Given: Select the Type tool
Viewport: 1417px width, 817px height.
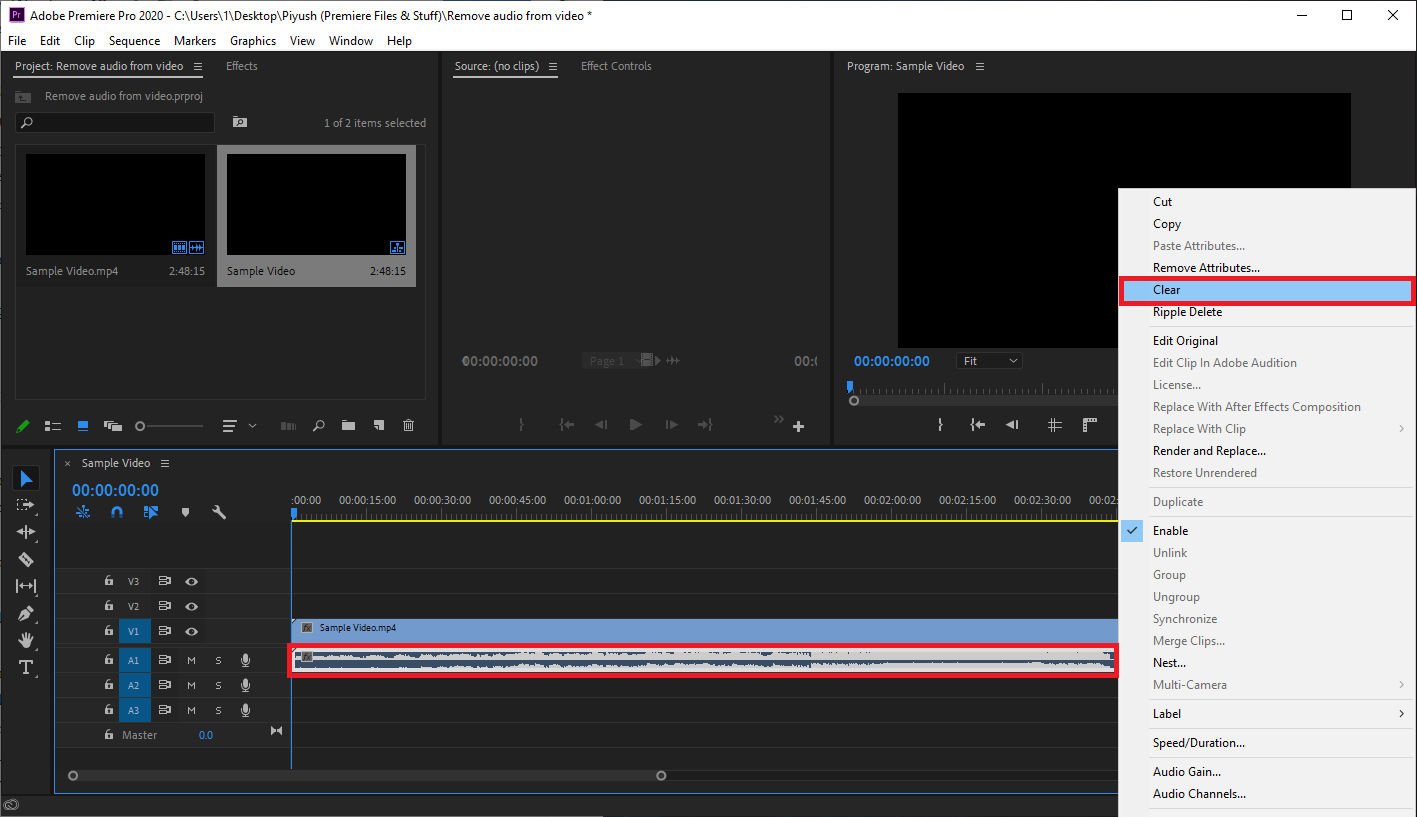Looking at the screenshot, I should (27, 667).
